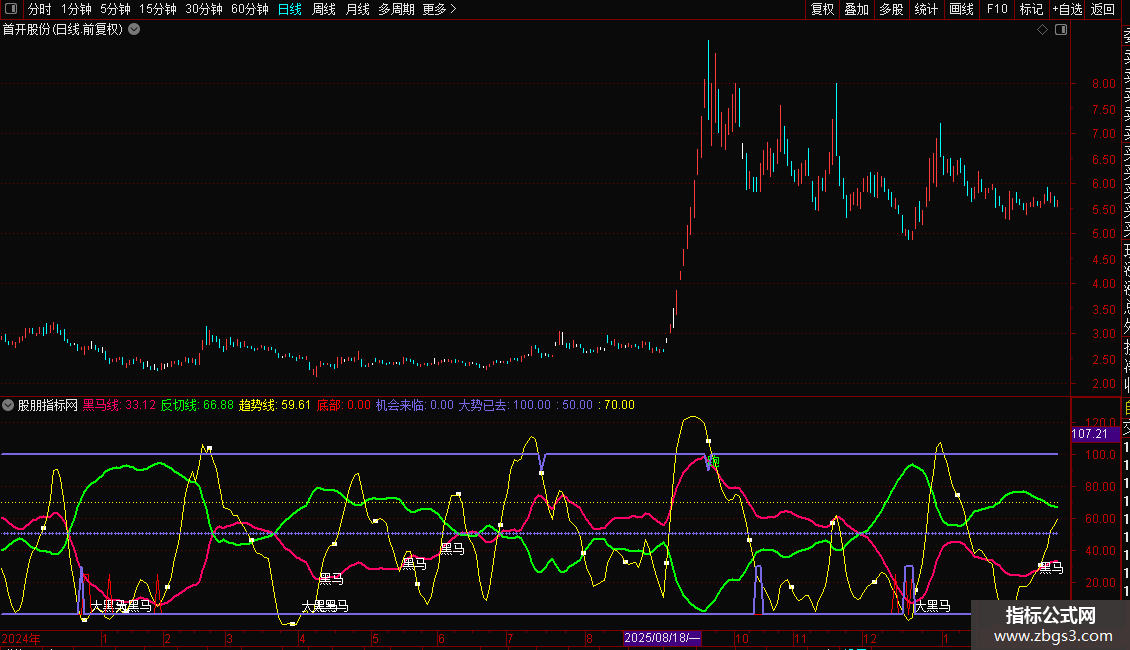
Task: Add stock with +自选 button
Action: coord(1066,10)
